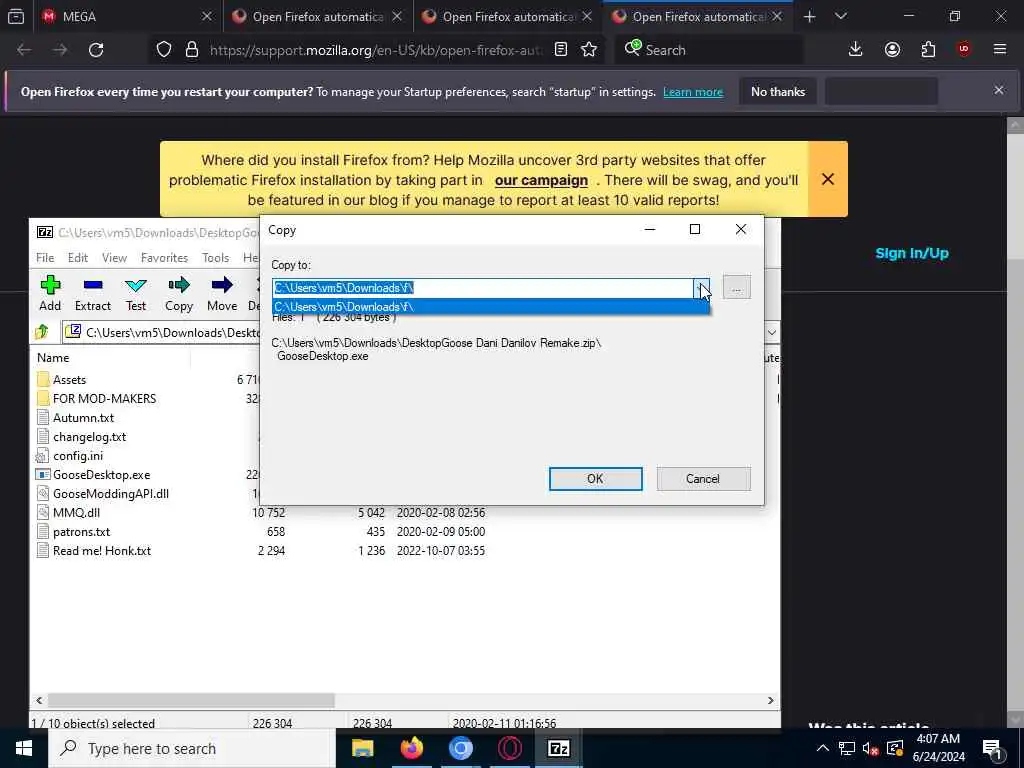Confirm the copy with OK
1024x768 pixels.
click(x=596, y=479)
